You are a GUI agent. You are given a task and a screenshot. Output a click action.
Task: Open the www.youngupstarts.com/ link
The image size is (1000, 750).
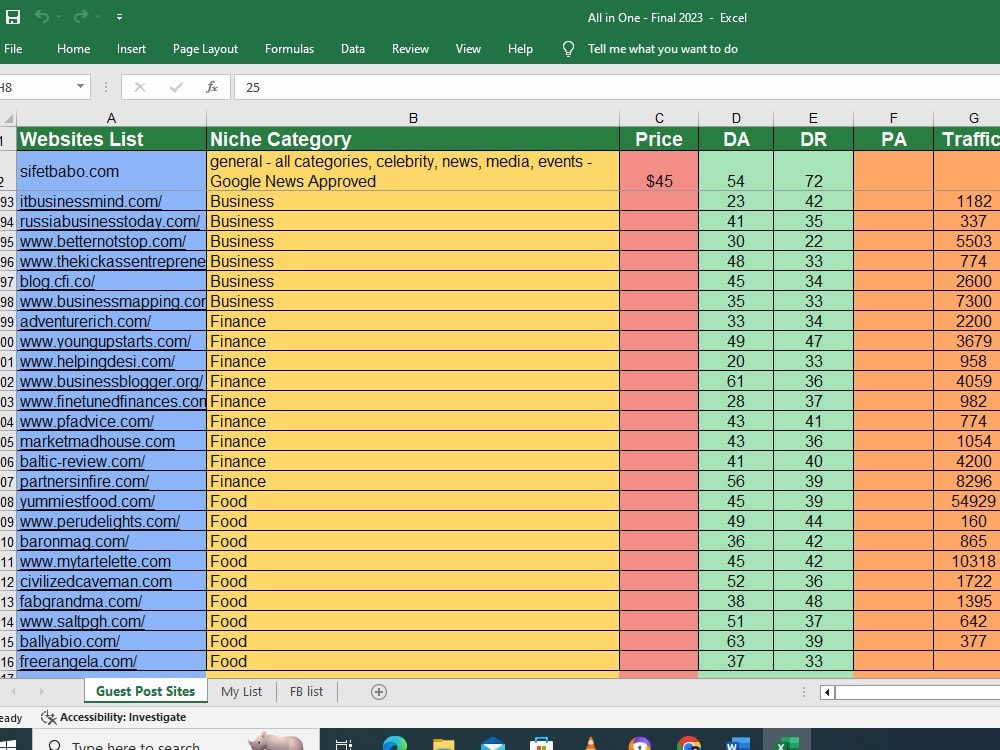pos(105,341)
